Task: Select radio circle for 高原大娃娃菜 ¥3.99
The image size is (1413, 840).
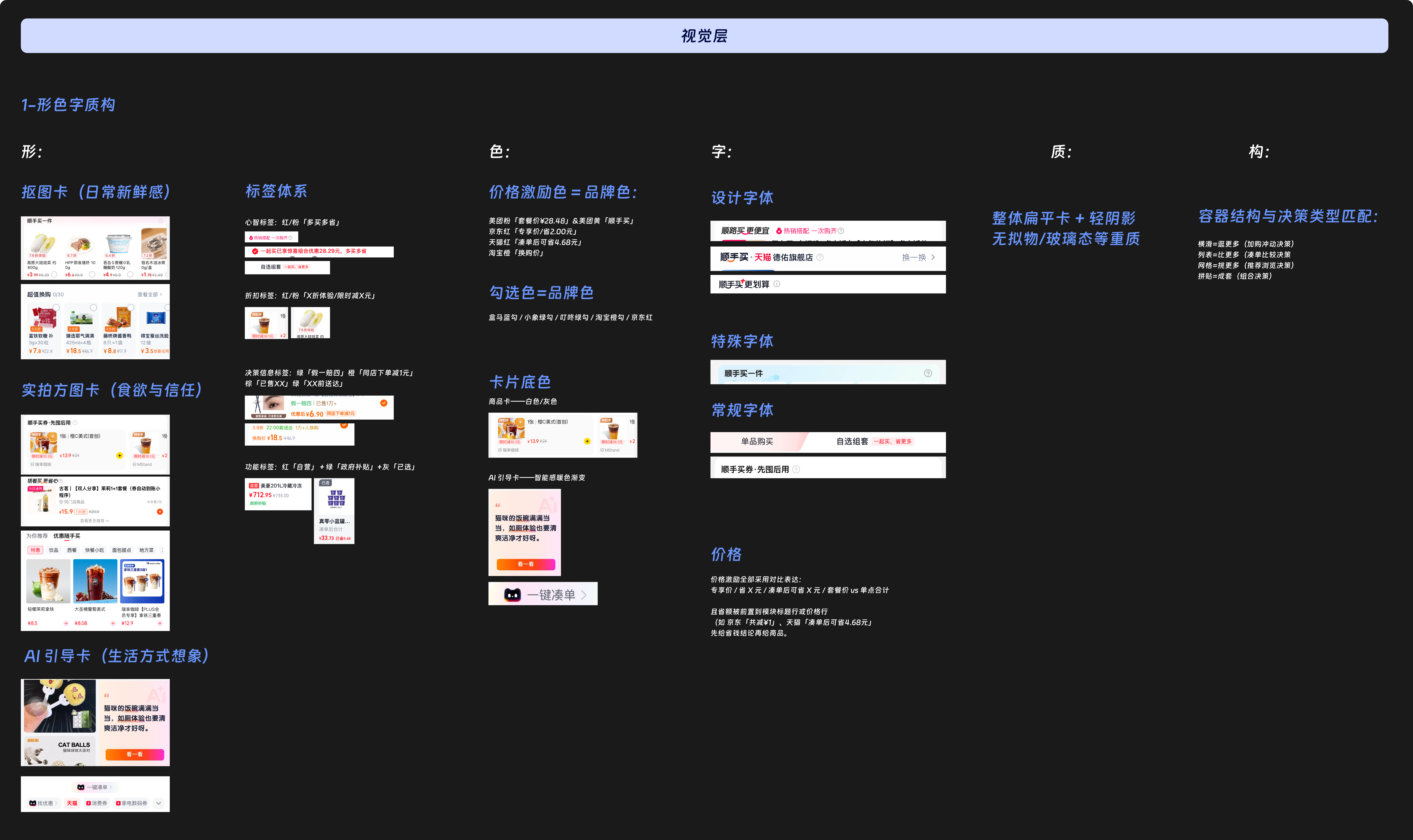Action: click(x=54, y=275)
